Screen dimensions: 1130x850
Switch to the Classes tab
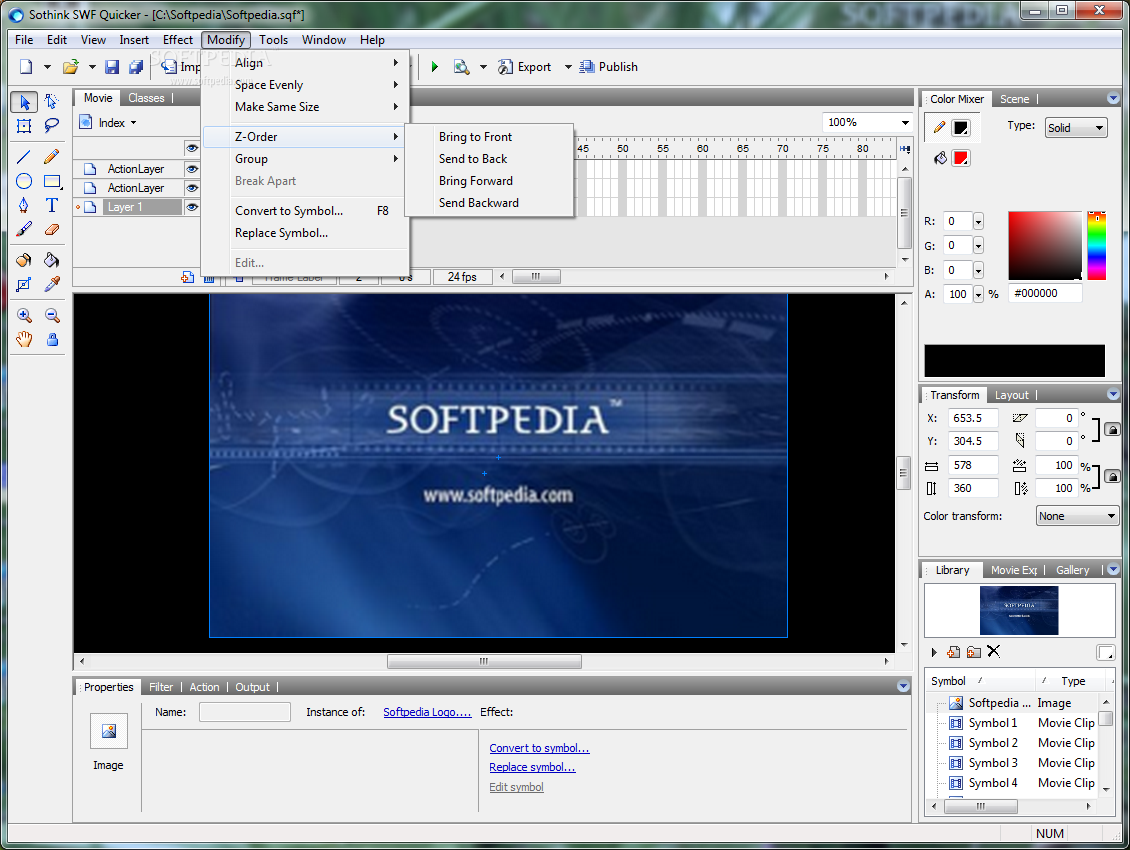pos(146,98)
